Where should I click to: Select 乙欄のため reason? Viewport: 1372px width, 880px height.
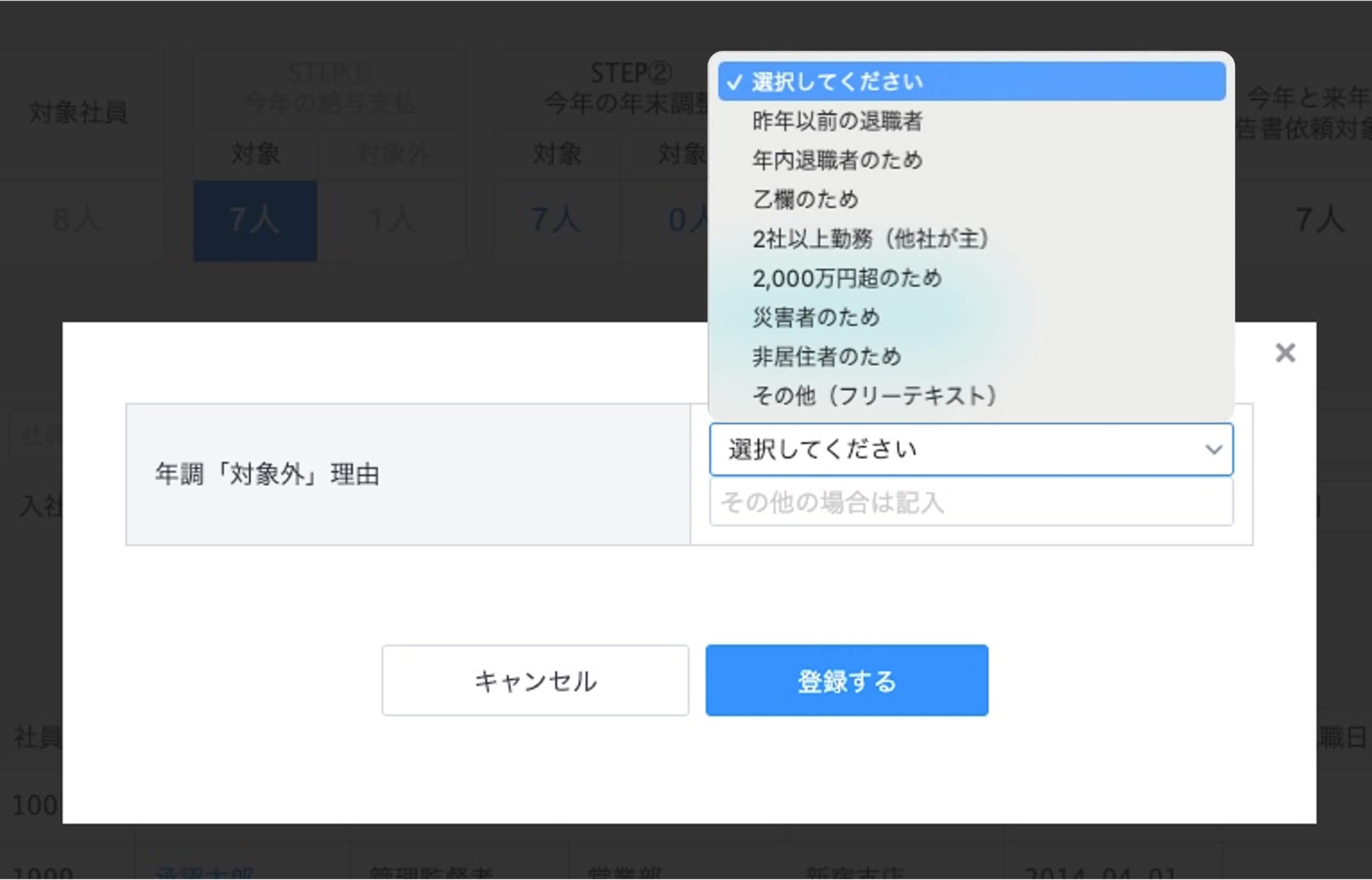tap(806, 199)
